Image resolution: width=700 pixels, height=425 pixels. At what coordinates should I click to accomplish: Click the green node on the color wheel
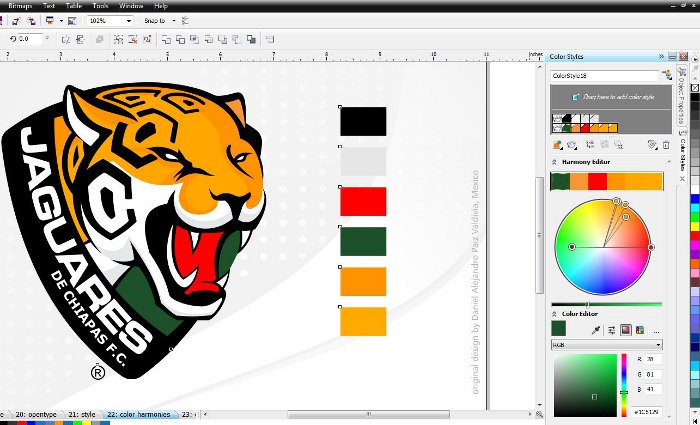pyautogui.click(x=572, y=247)
